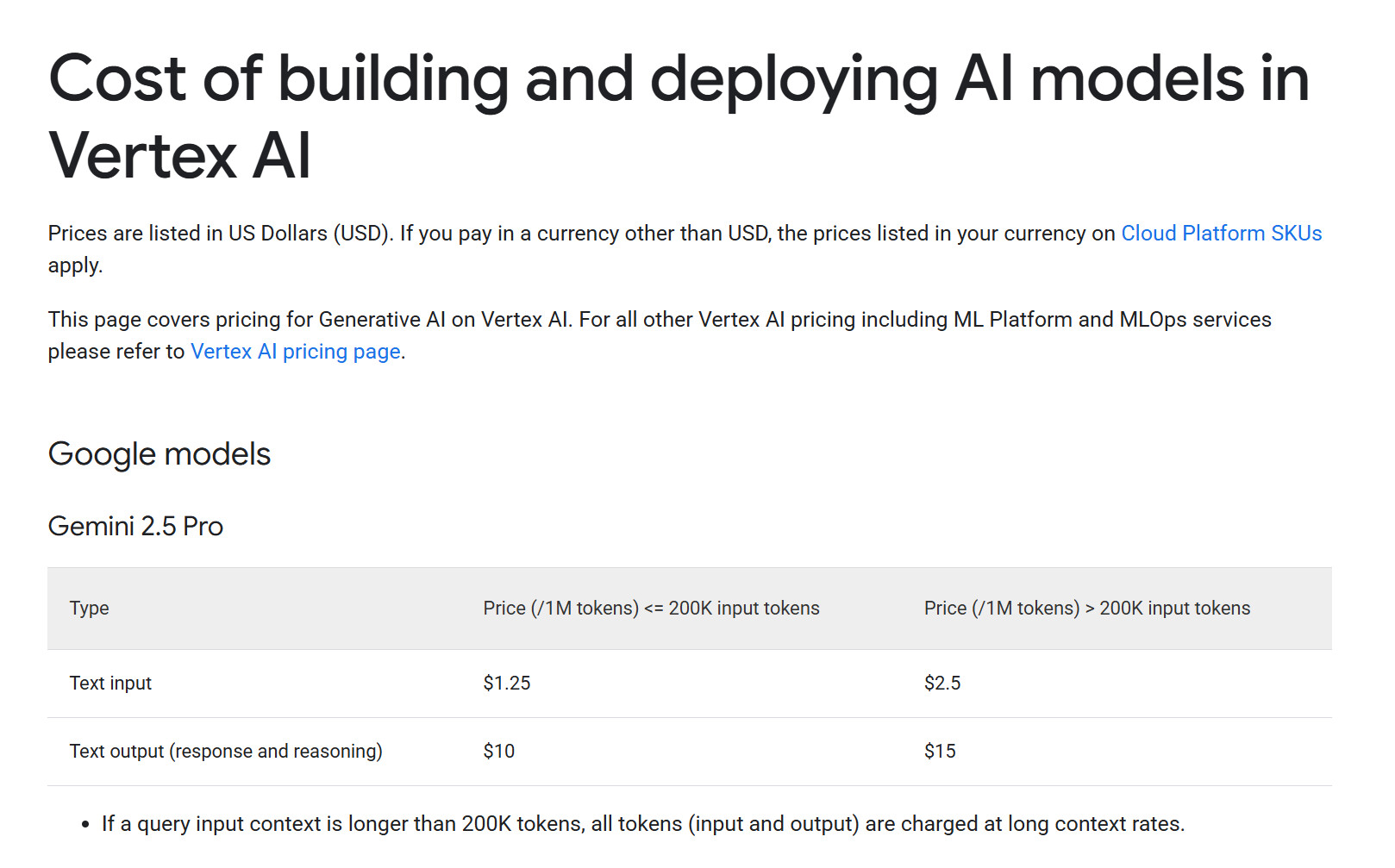Select the Text output row label

226,752
